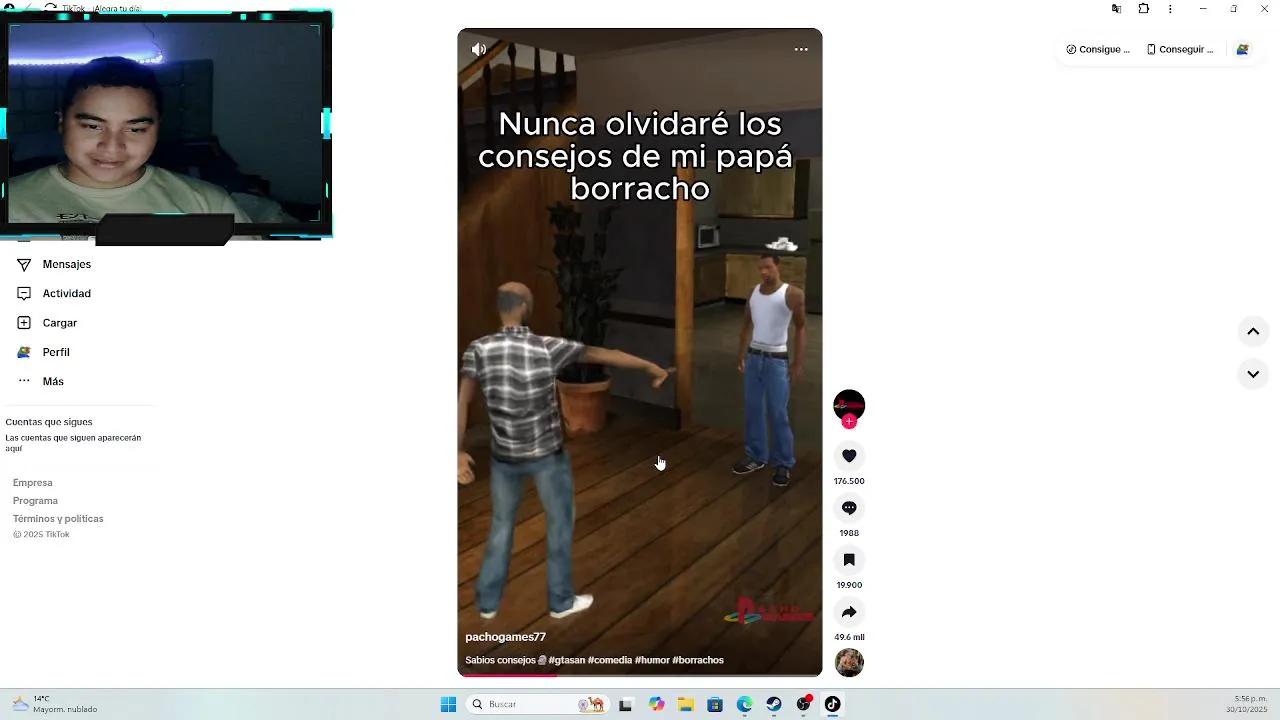Open the three-dot video options menu
The image size is (1280, 720).
(801, 49)
